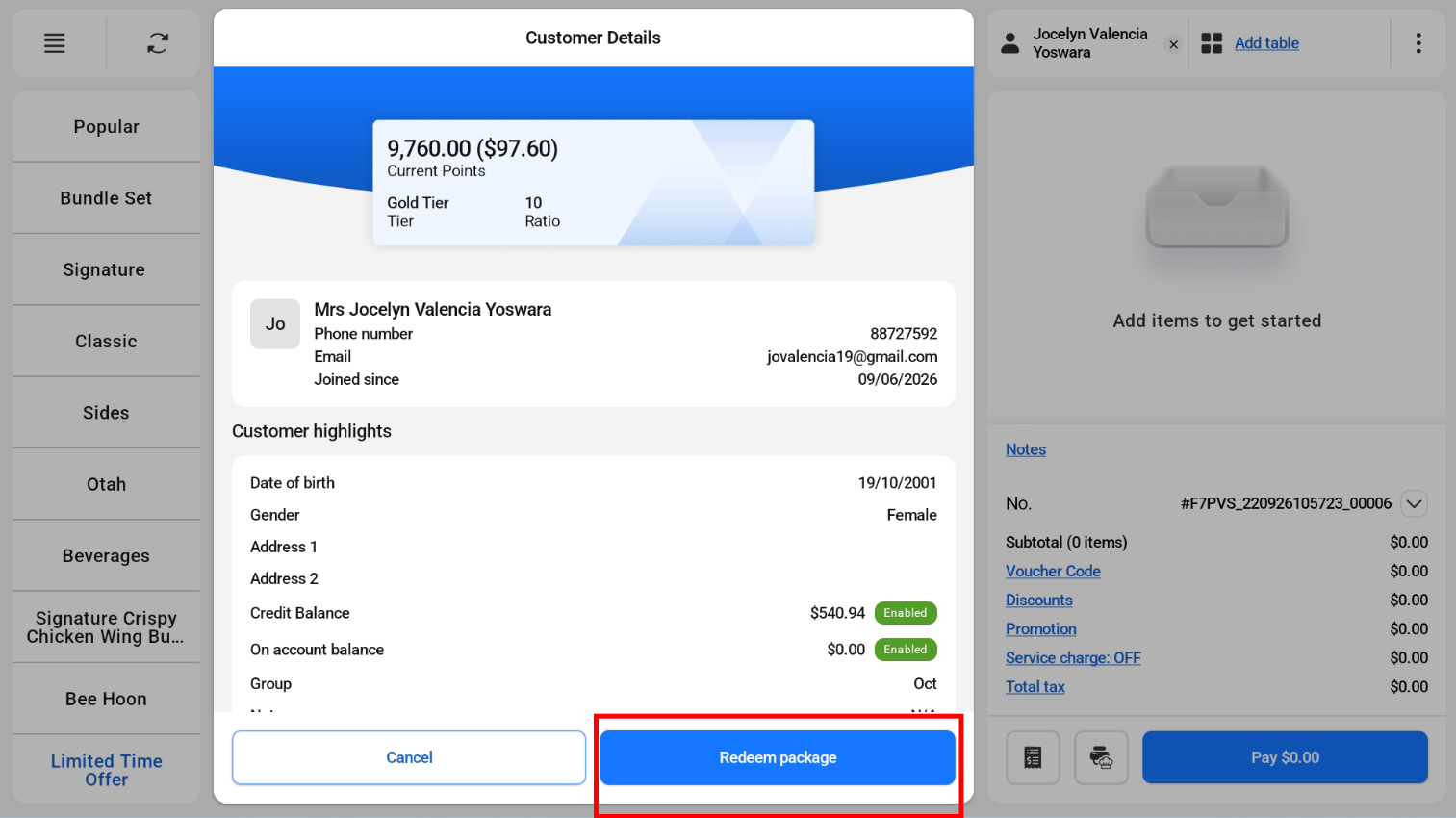Click the current points loyalty card
This screenshot has width=1456, height=818.
coord(594,183)
